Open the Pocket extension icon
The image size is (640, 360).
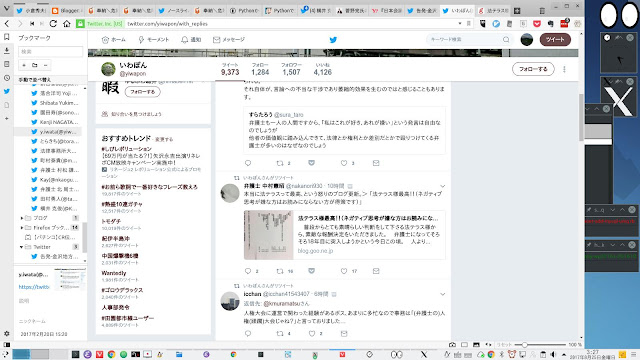tap(537, 24)
